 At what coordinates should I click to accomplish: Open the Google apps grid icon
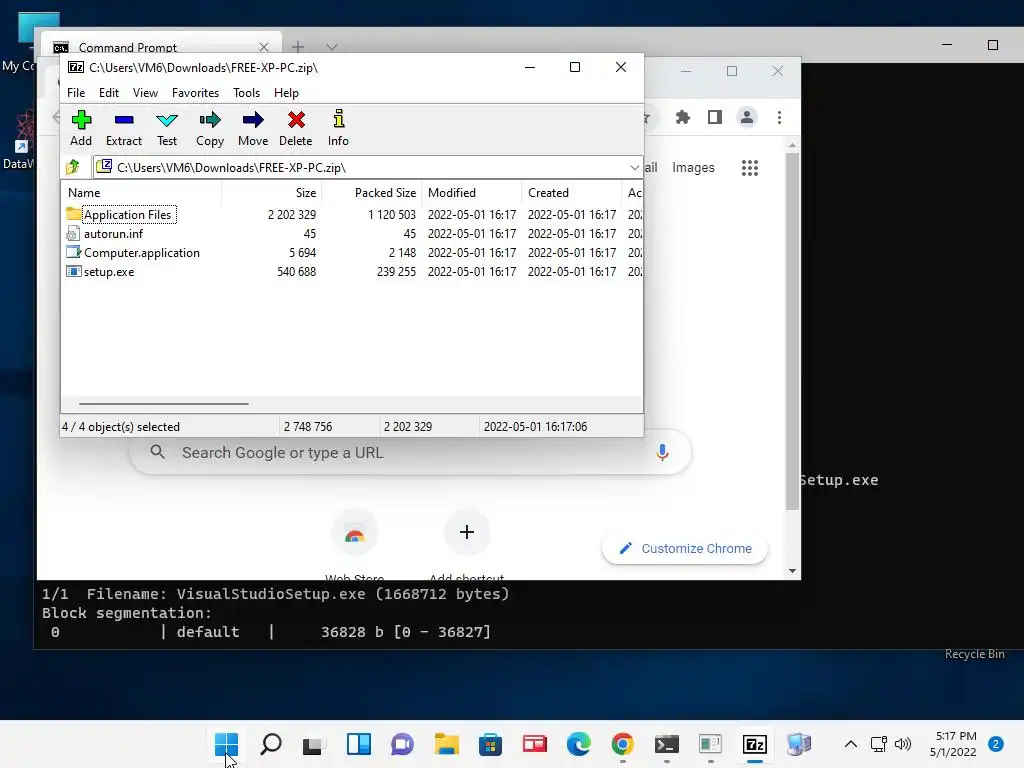click(x=750, y=168)
